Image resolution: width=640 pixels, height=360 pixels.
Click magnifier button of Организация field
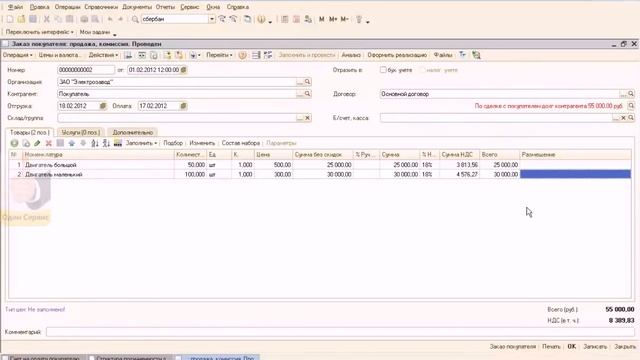coord(307,82)
